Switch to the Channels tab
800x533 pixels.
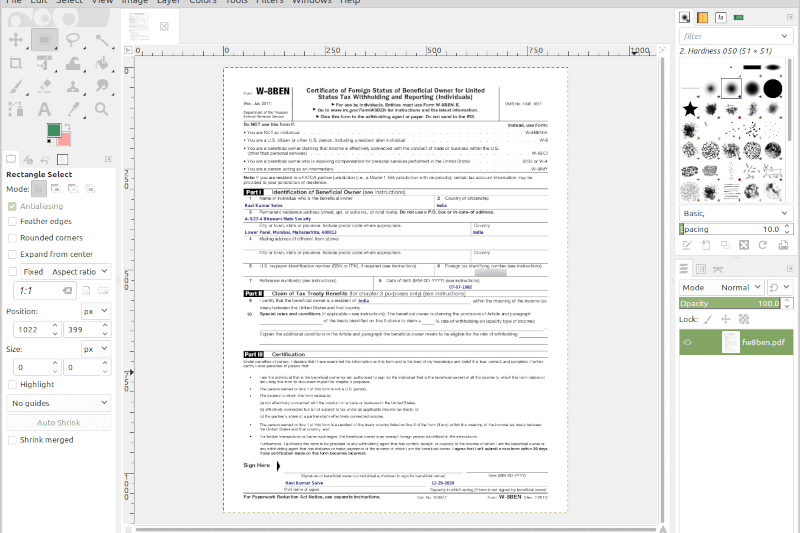701,269
